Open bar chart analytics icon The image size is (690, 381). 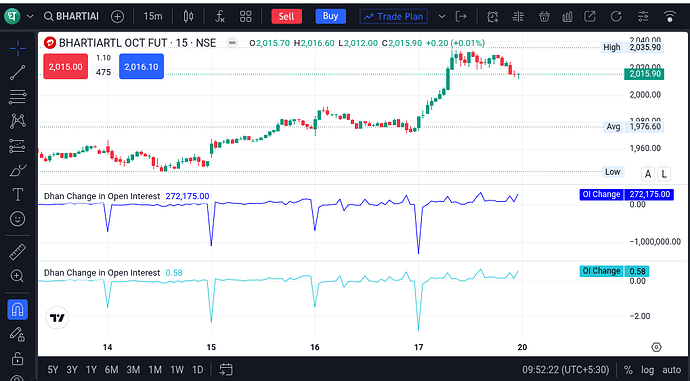[x=567, y=17]
